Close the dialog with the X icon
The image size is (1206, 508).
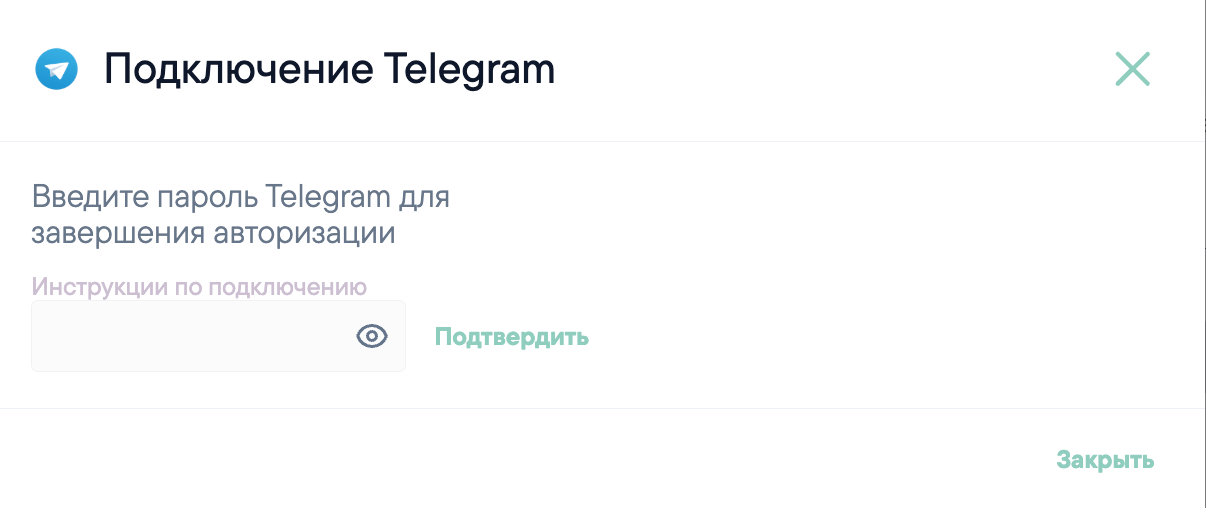(1133, 69)
